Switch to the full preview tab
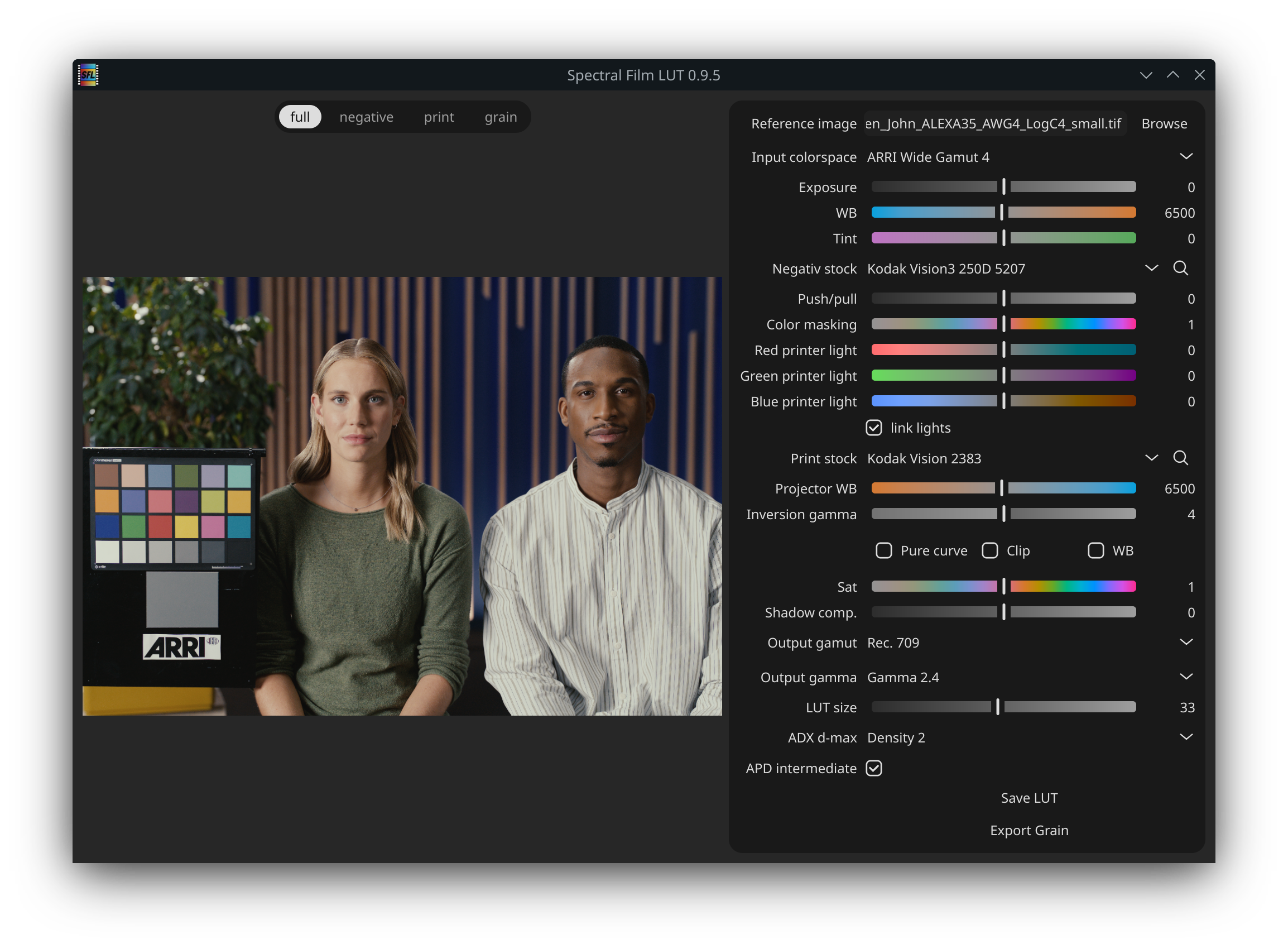 pos(300,117)
